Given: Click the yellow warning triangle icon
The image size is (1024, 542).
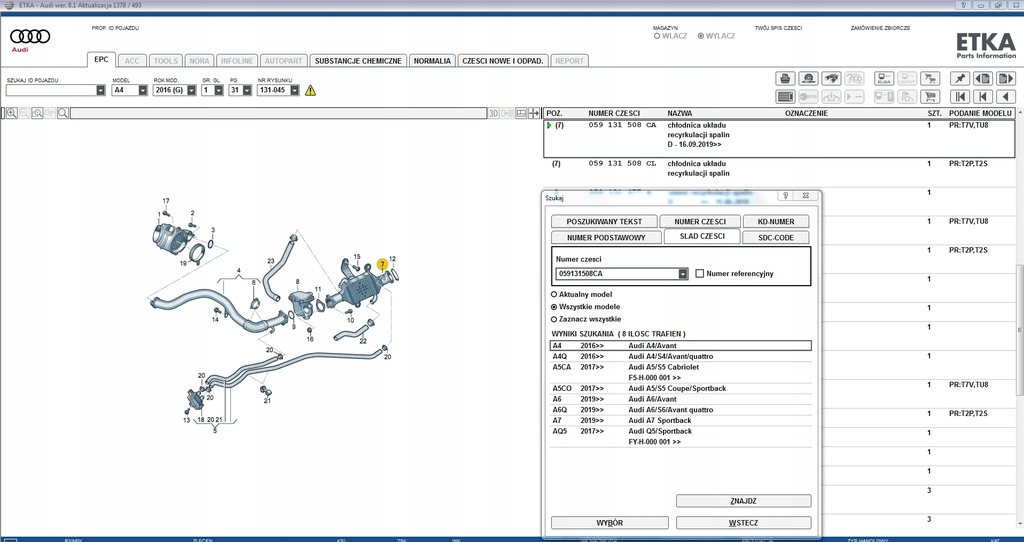Looking at the screenshot, I should [310, 90].
